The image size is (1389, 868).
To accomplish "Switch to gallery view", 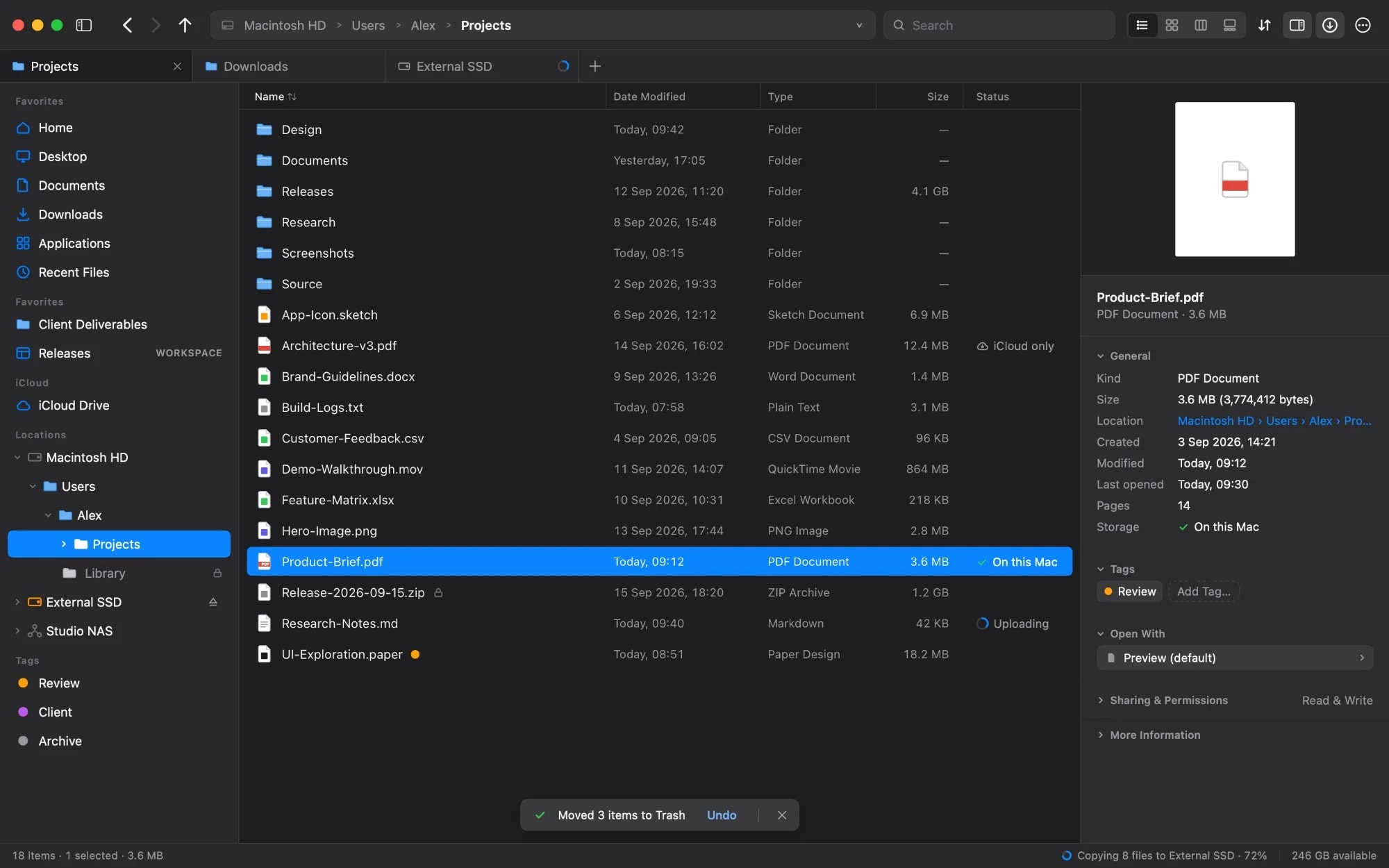I will (1230, 25).
